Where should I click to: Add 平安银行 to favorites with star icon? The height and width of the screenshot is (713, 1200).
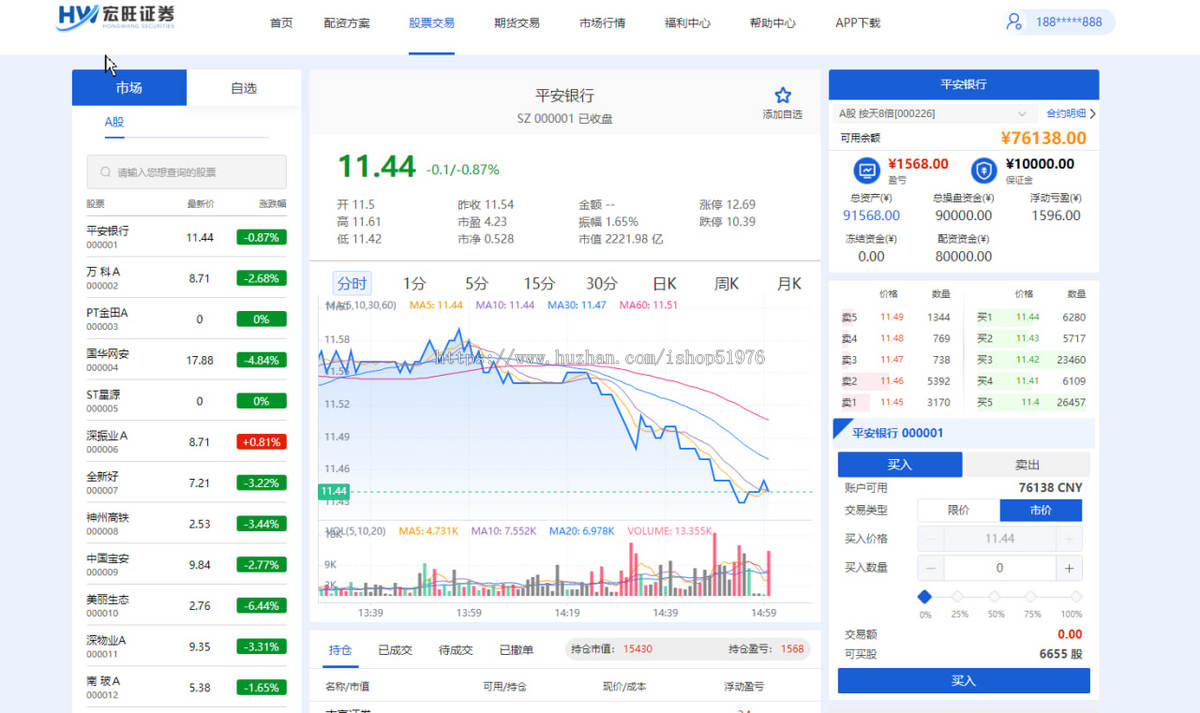[x=783, y=96]
